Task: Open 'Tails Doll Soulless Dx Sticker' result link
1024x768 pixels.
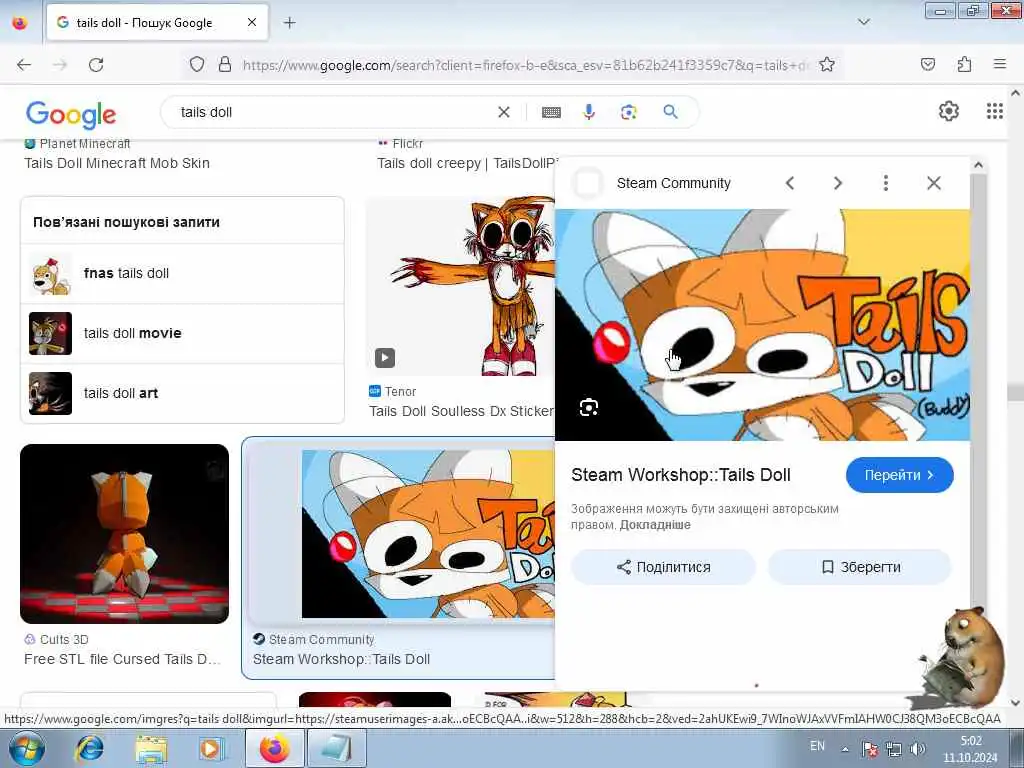Action: click(461, 411)
